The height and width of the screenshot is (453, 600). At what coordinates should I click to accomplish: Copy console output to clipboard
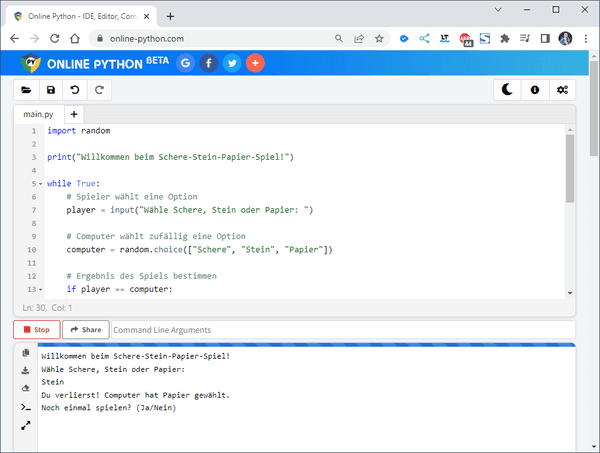click(25, 354)
